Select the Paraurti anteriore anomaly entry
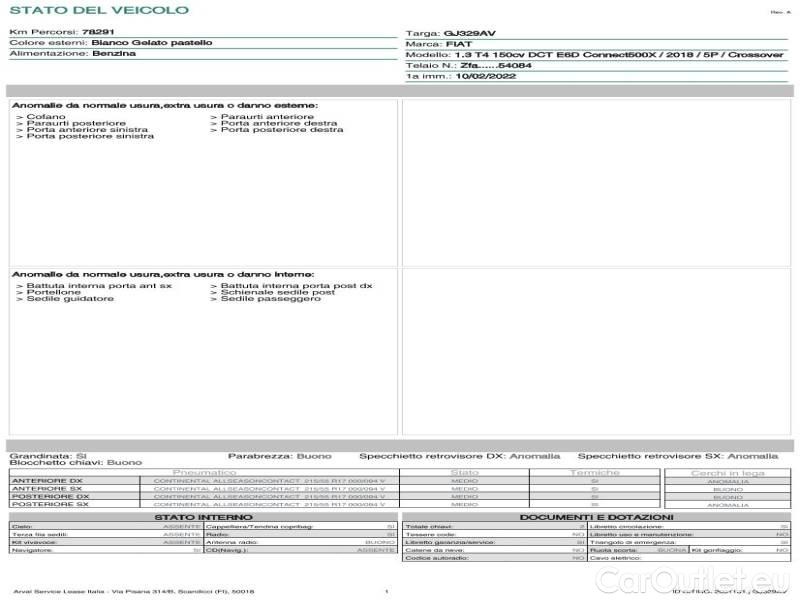Image resolution: width=800 pixels, height=600 pixels. (252, 117)
